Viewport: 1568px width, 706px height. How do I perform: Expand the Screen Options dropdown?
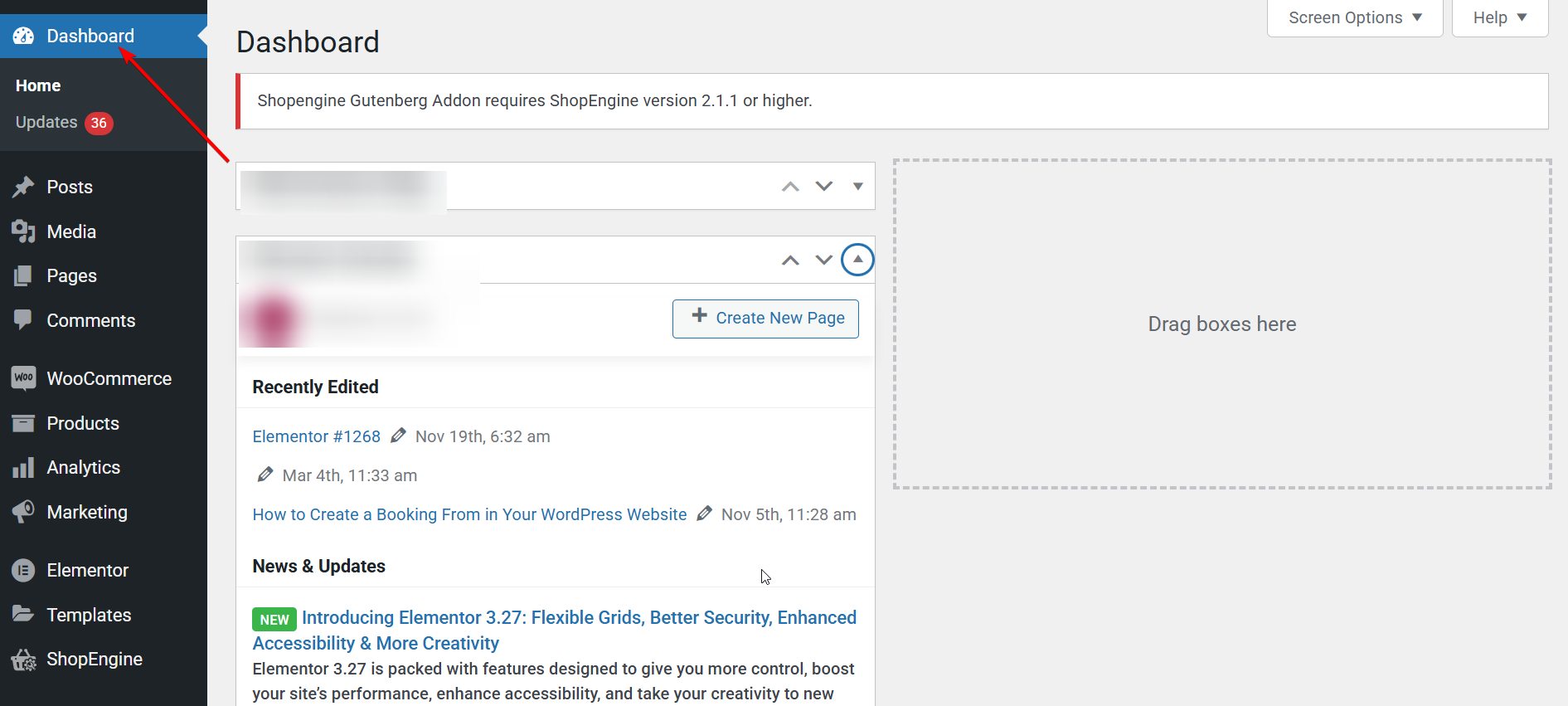[x=1354, y=18]
